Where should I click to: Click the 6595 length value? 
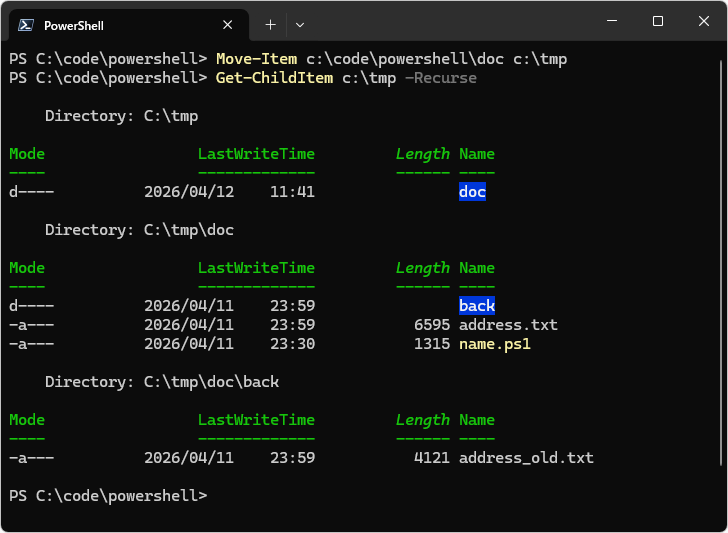pos(432,325)
